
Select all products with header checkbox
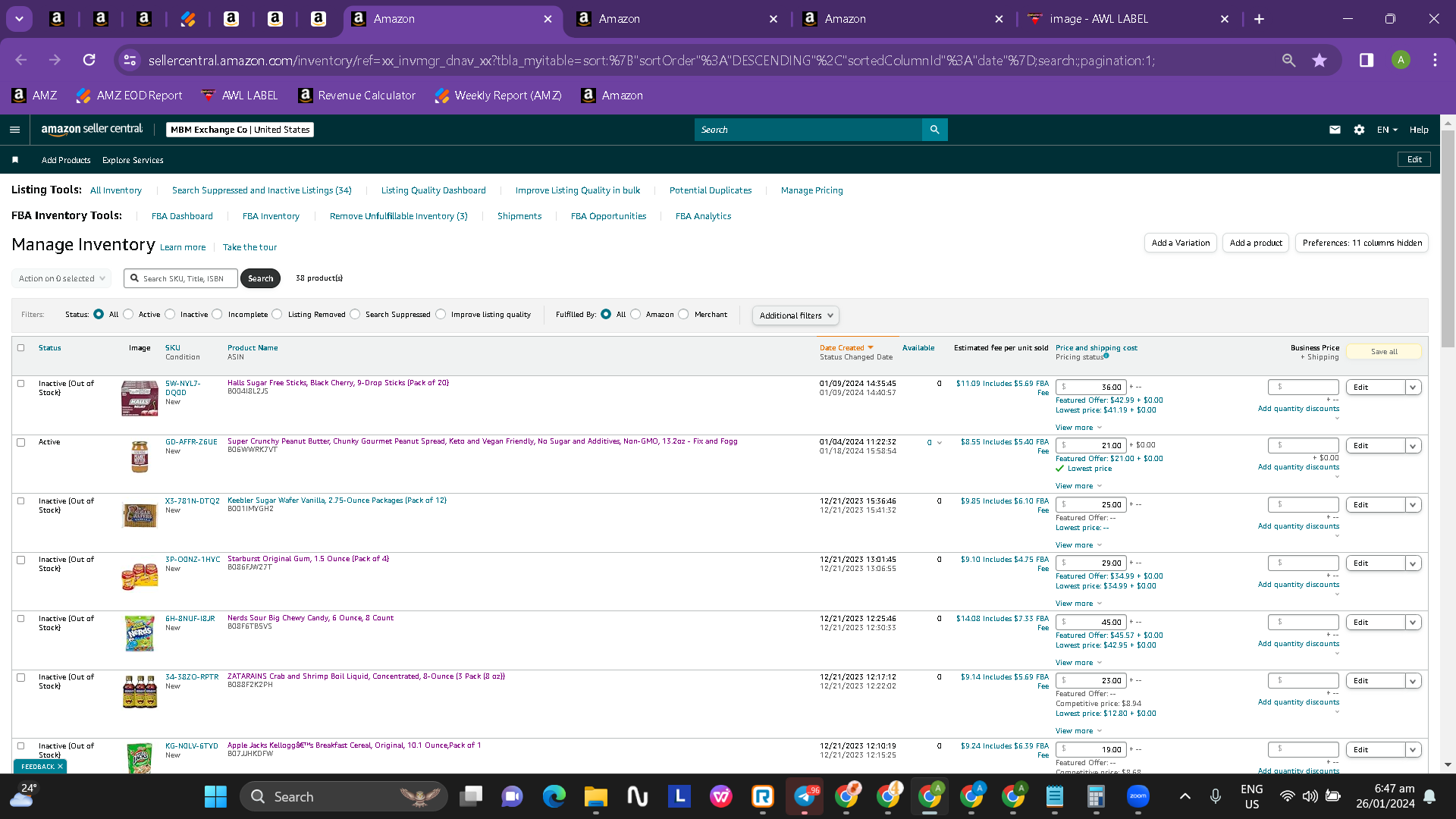(x=21, y=348)
